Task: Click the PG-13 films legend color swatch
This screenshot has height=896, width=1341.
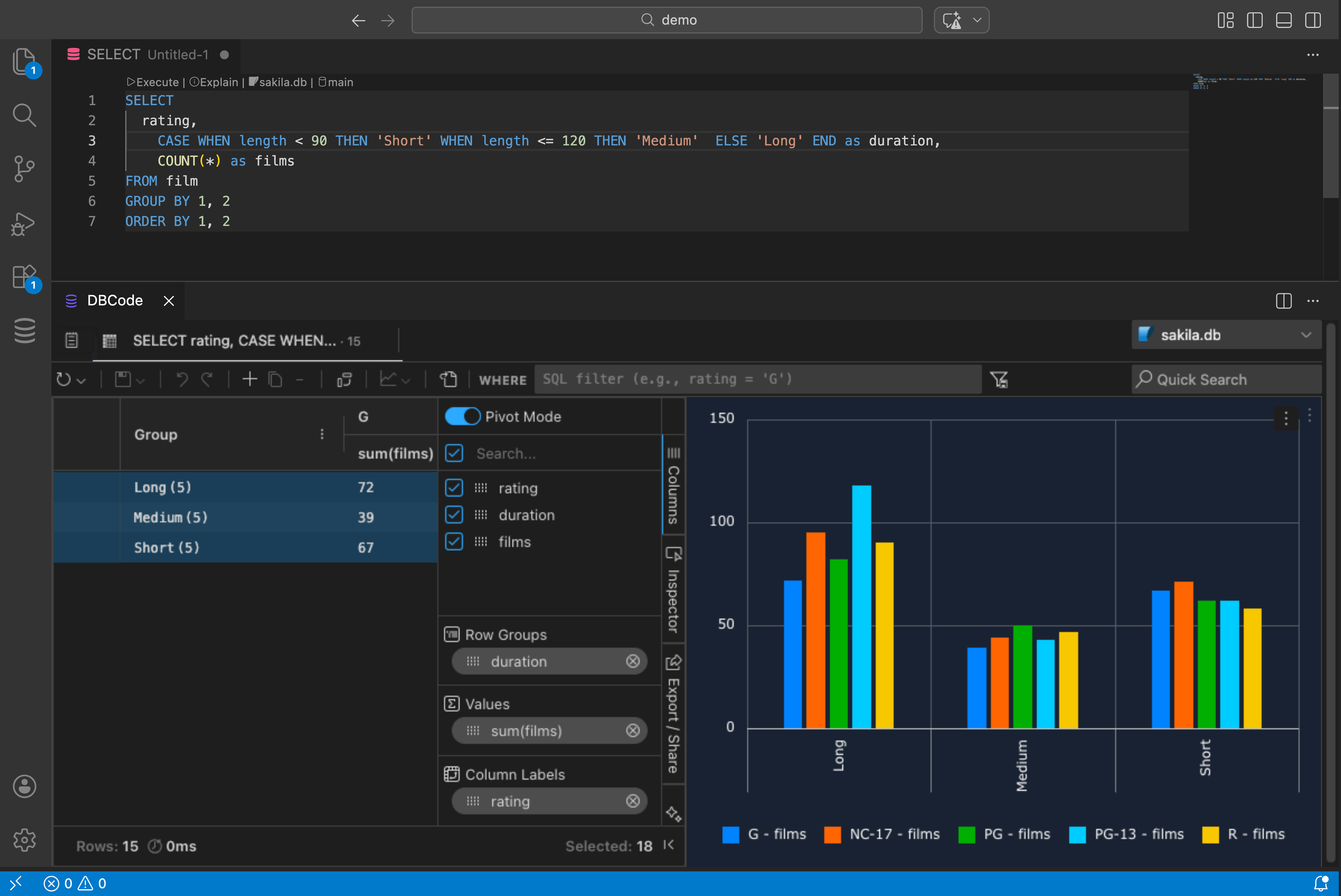Action: [1077, 834]
